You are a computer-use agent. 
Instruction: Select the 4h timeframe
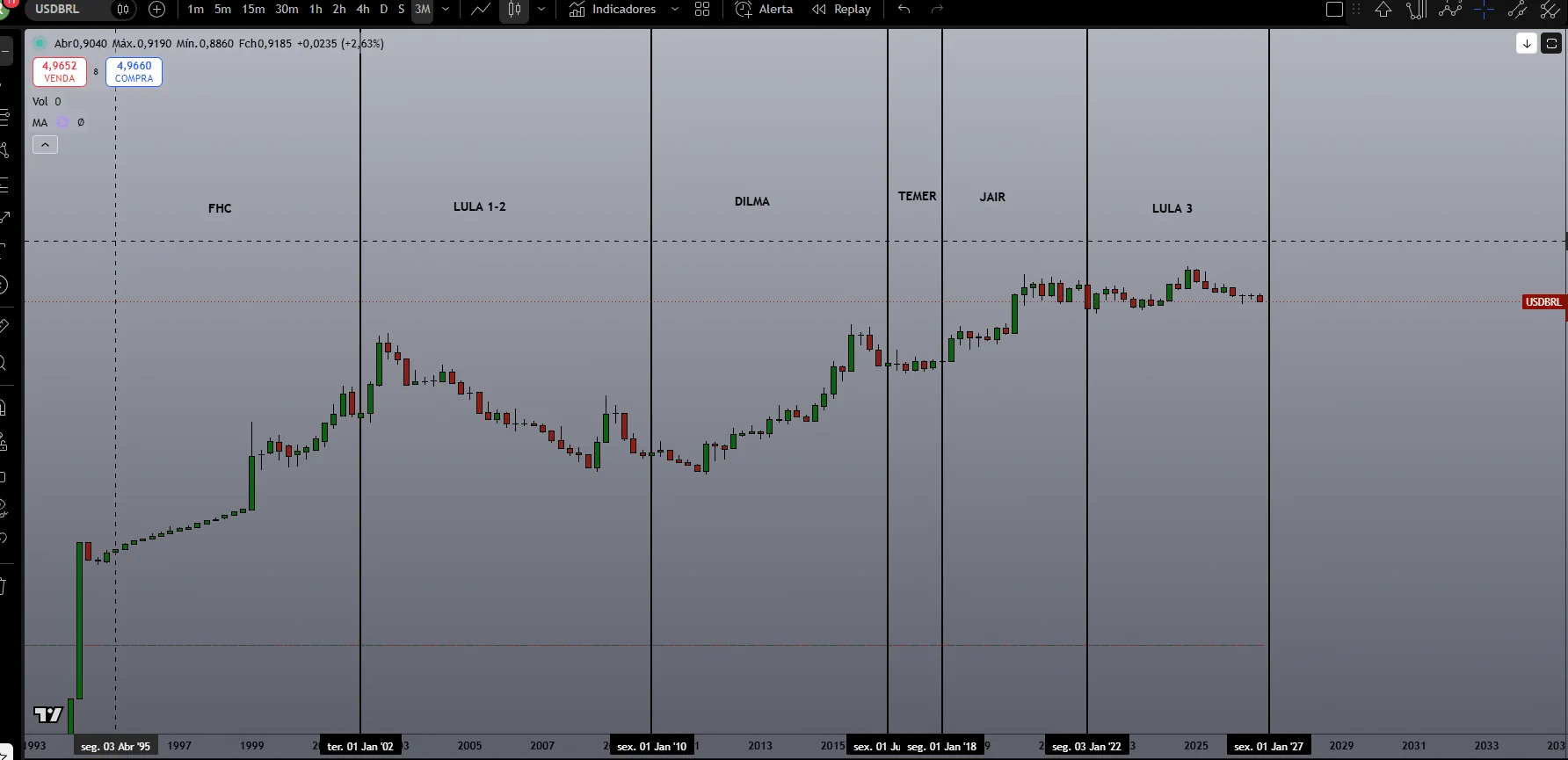[362, 10]
